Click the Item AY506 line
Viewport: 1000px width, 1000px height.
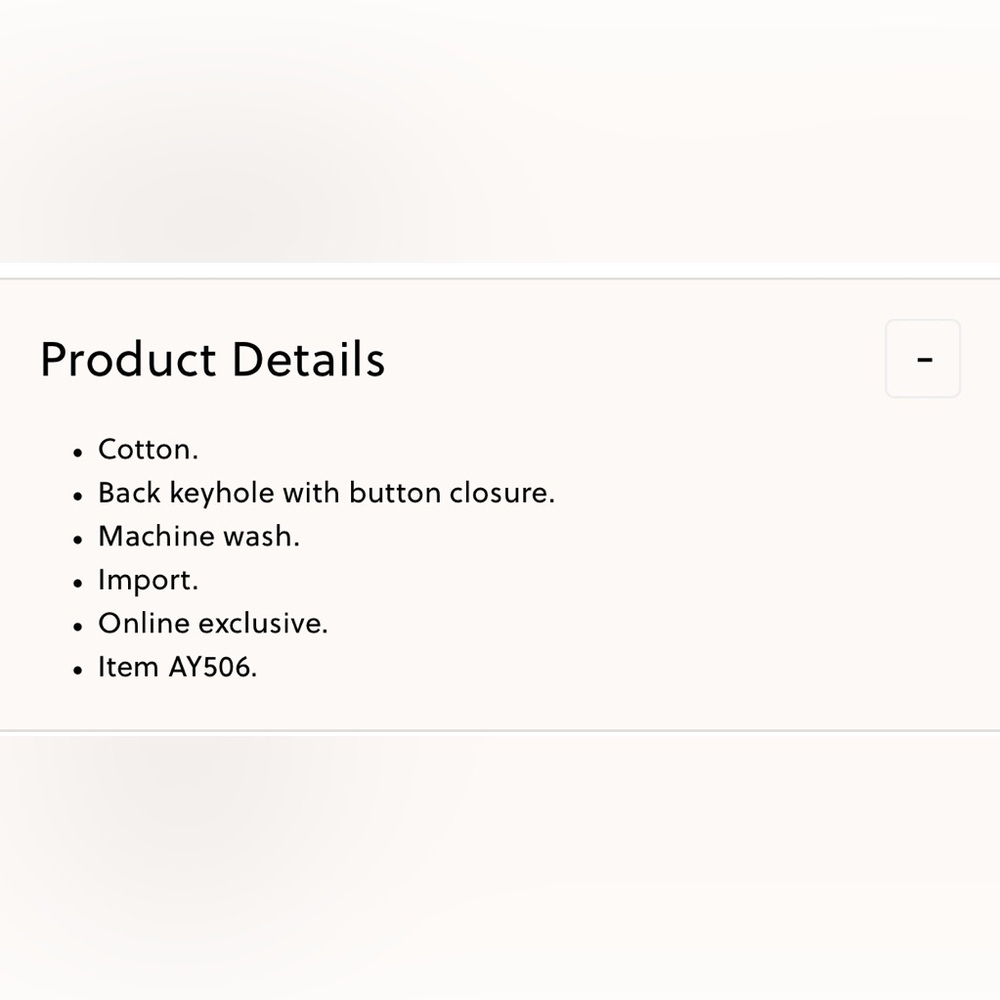point(177,667)
